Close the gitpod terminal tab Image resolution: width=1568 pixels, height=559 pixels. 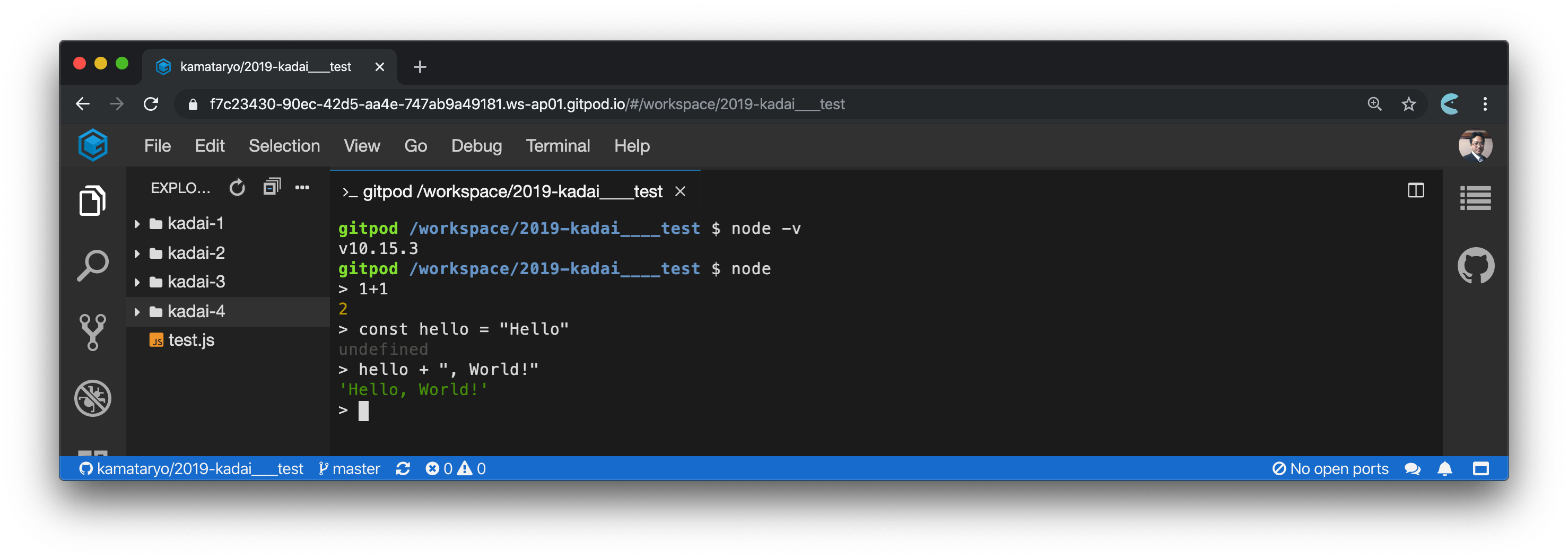(681, 191)
